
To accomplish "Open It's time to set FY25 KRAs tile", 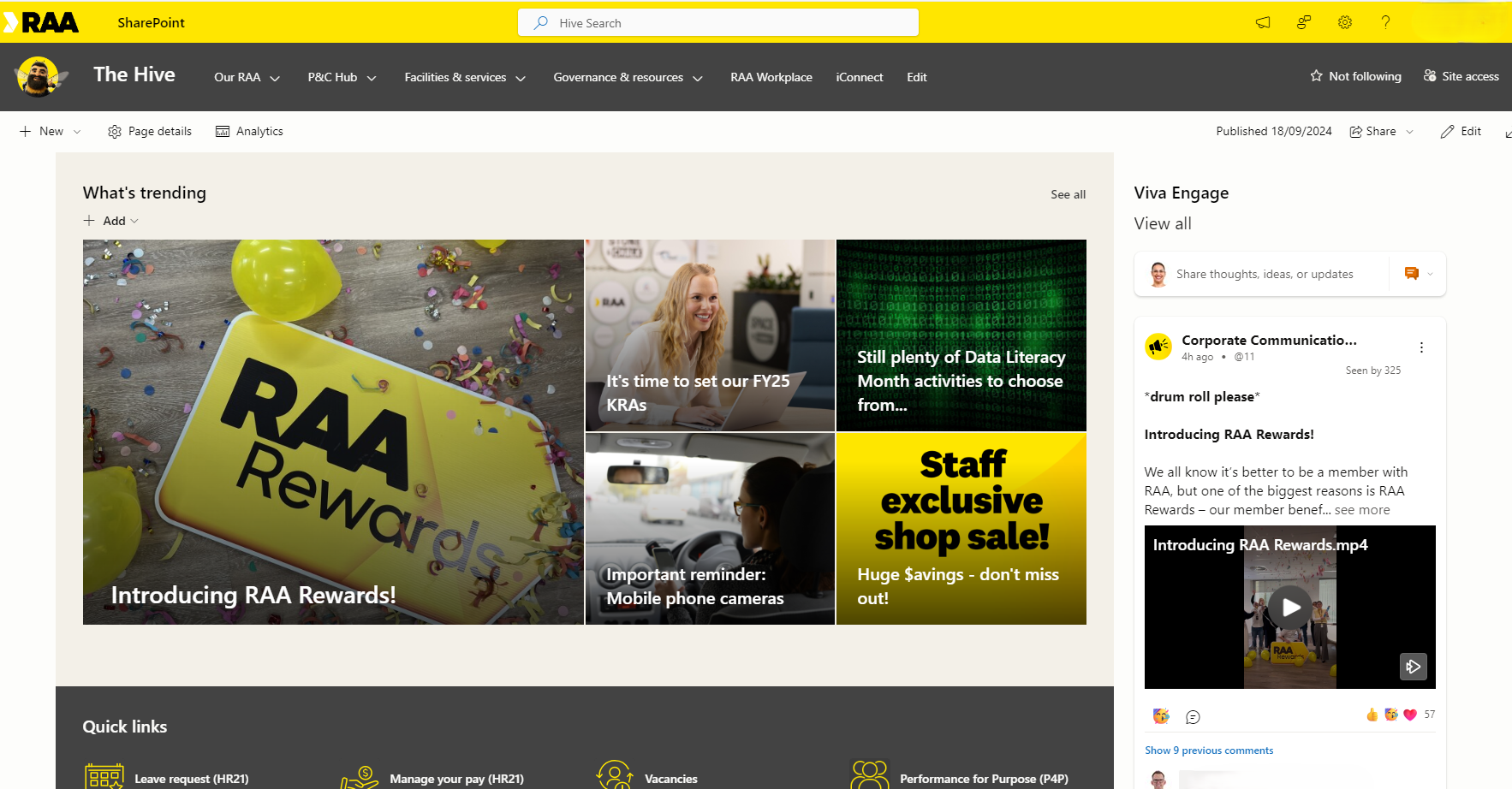I will 710,335.
